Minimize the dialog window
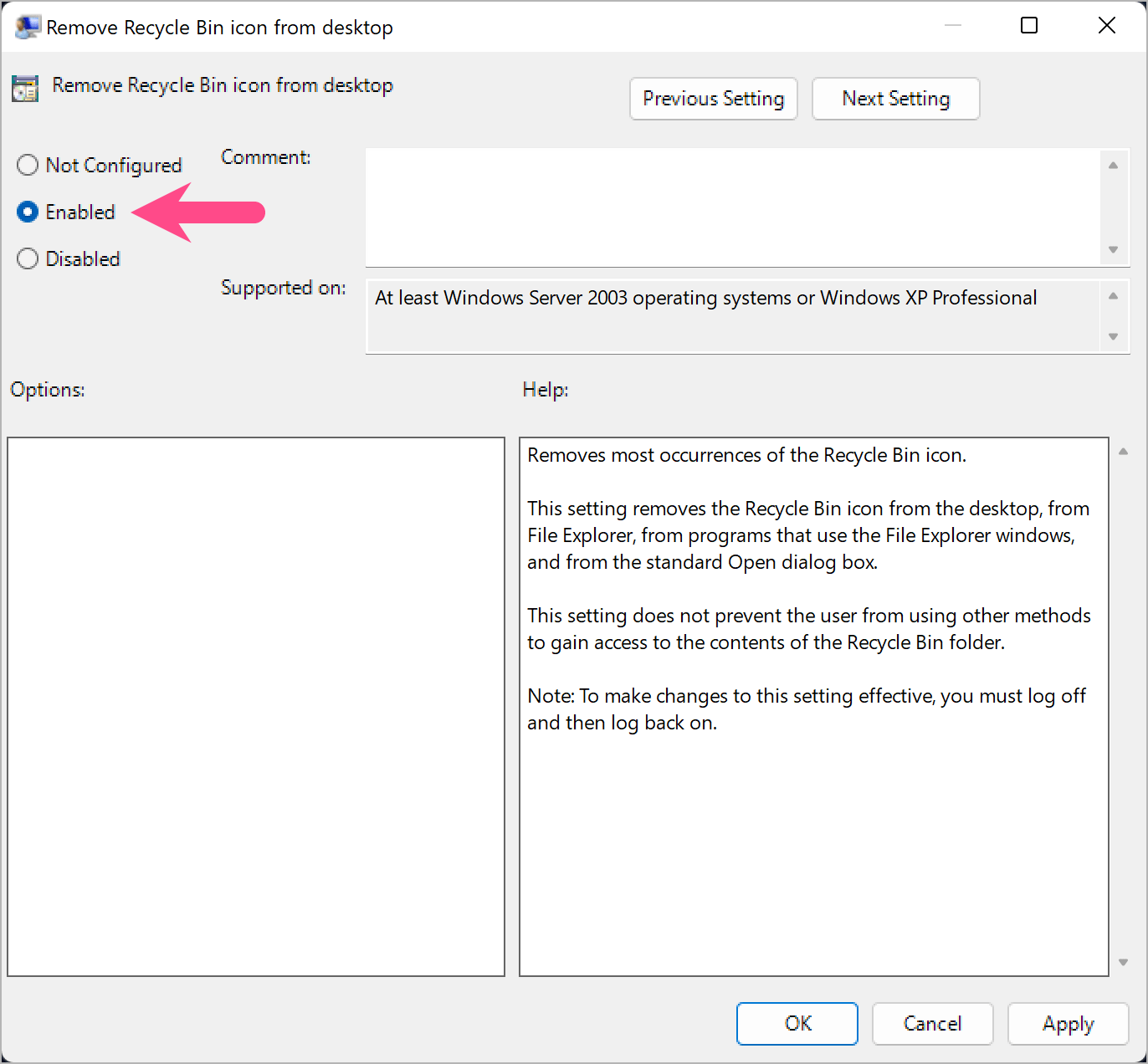Viewport: 1148px width, 1064px height. click(952, 26)
